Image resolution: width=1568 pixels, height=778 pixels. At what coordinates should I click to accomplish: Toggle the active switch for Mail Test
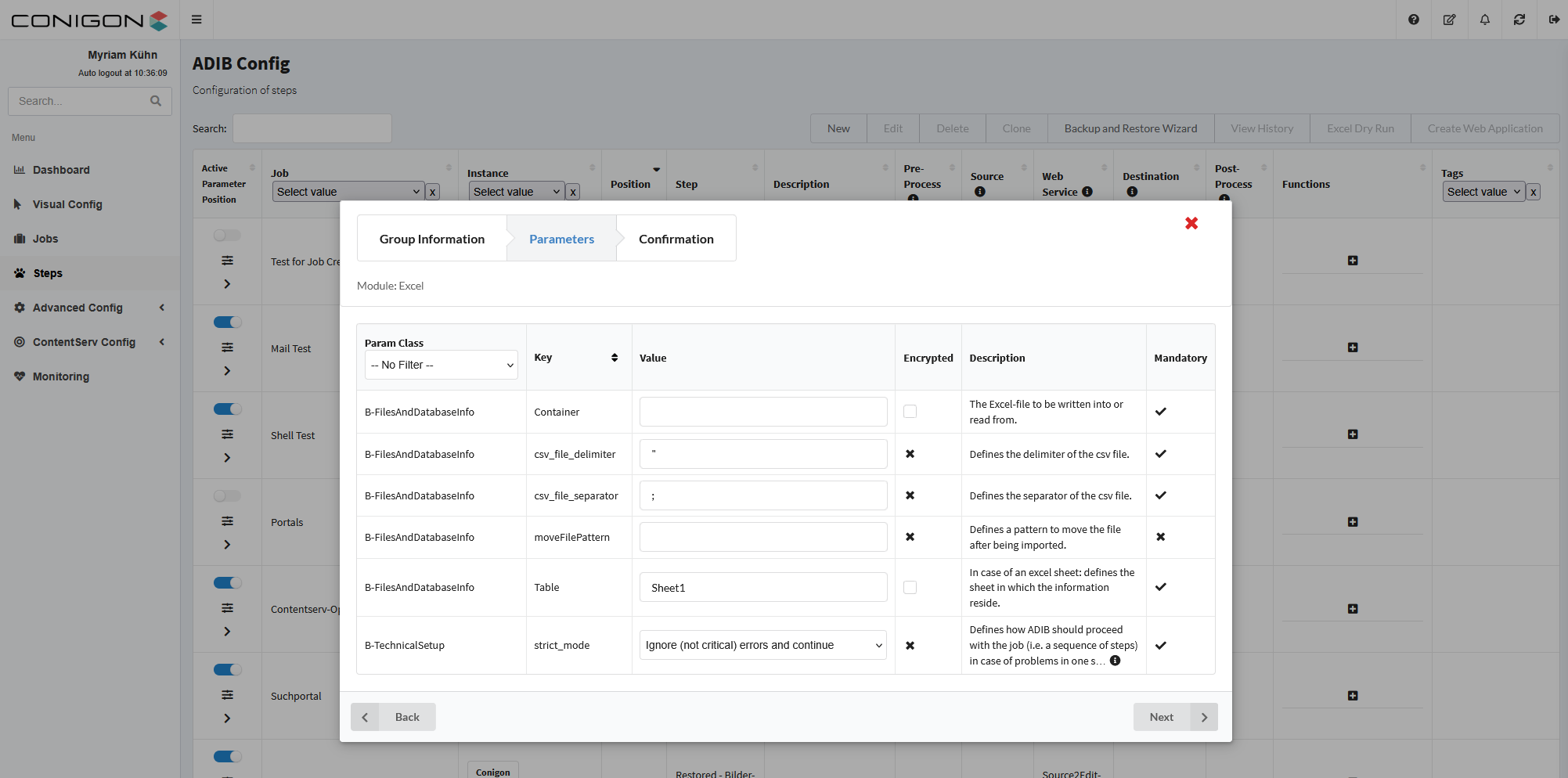click(227, 322)
